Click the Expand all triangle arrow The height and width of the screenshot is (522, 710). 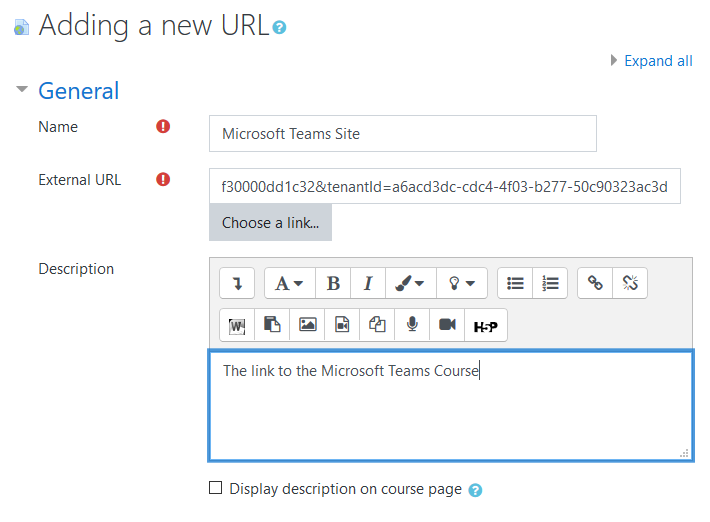[614, 60]
